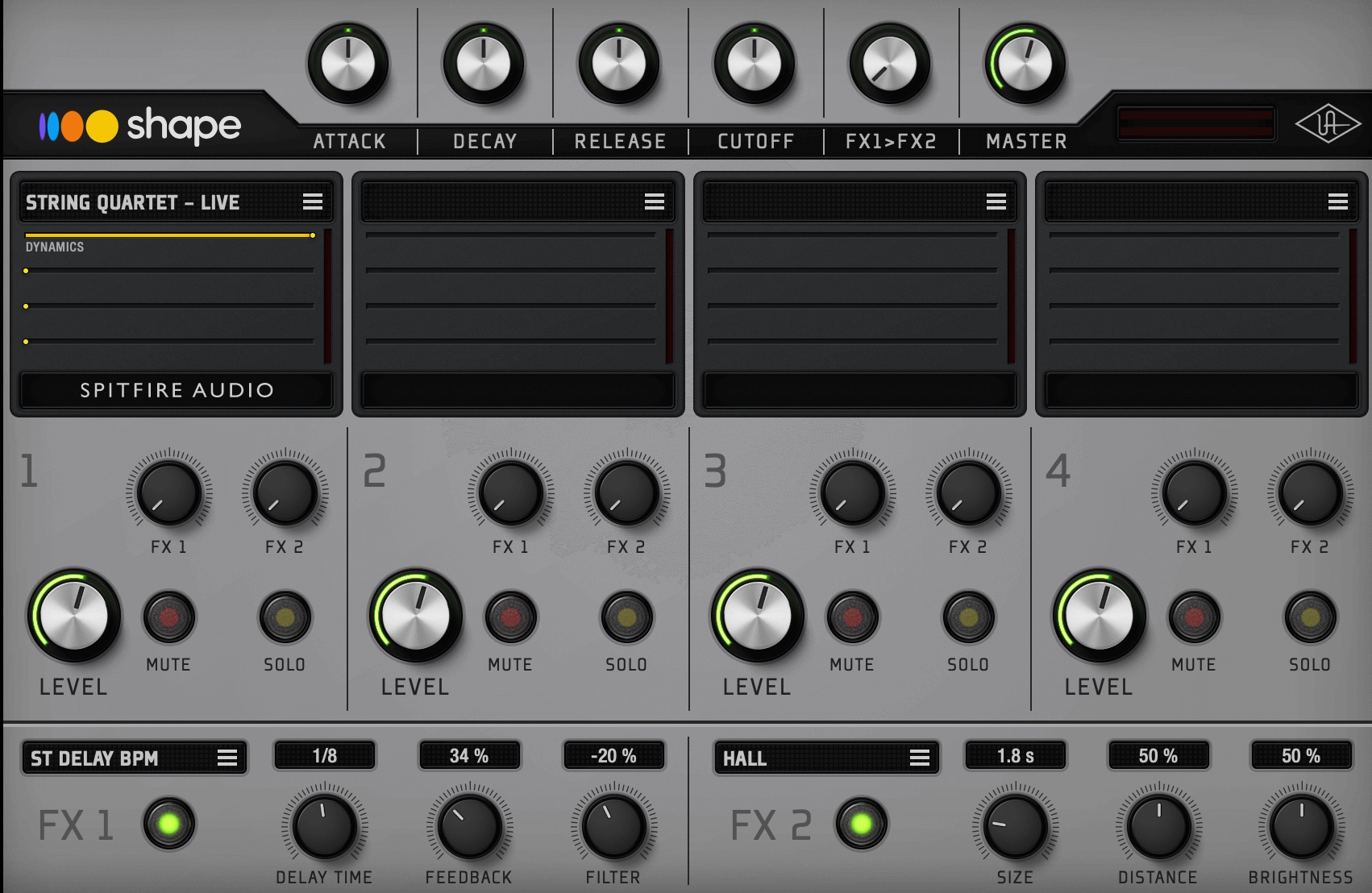The image size is (1372, 893).
Task: Open menu icon for String Quartet slot
Action: point(313,201)
